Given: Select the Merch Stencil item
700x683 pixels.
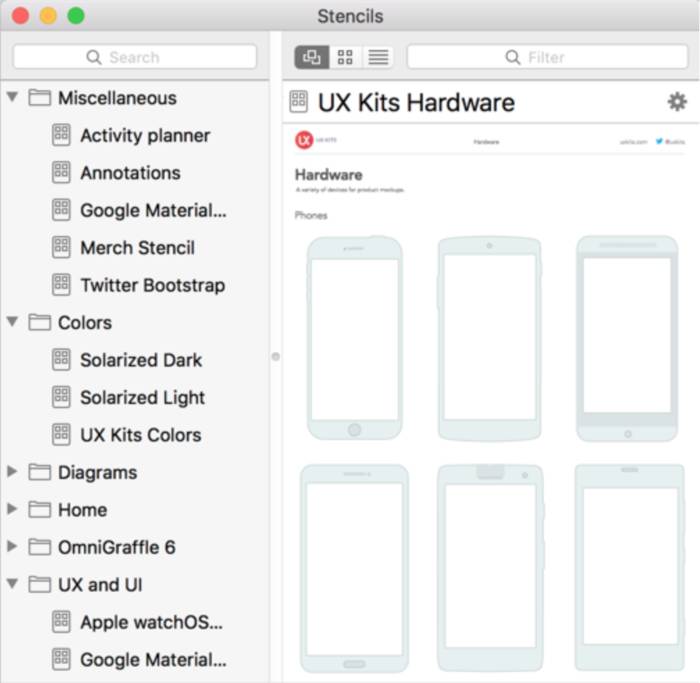Looking at the screenshot, I should click(x=138, y=248).
